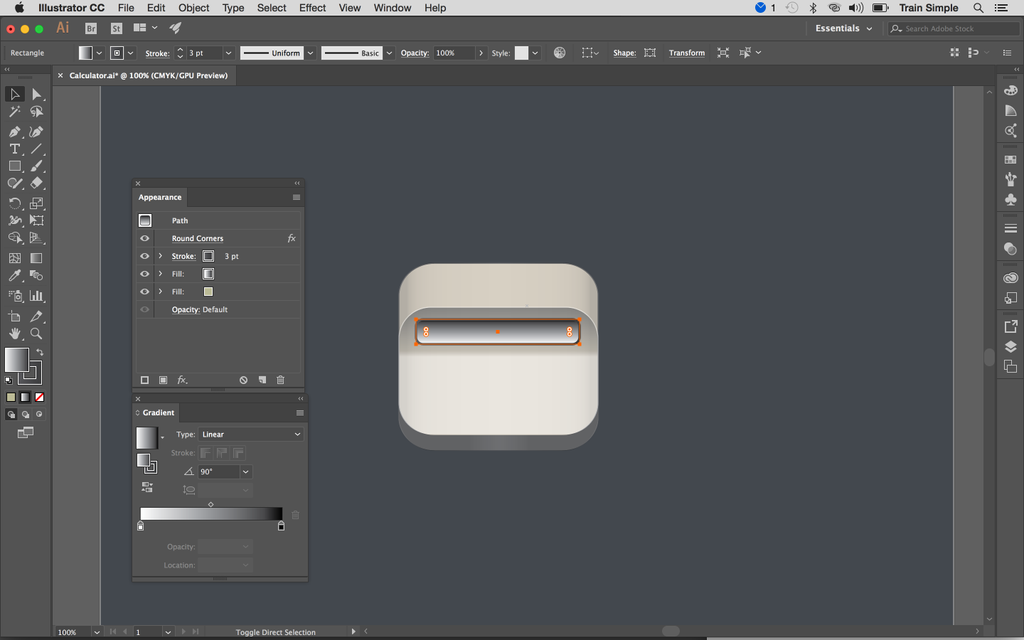The image size is (1024, 640).
Task: Select the black gradient stop
Action: pyautogui.click(x=280, y=525)
